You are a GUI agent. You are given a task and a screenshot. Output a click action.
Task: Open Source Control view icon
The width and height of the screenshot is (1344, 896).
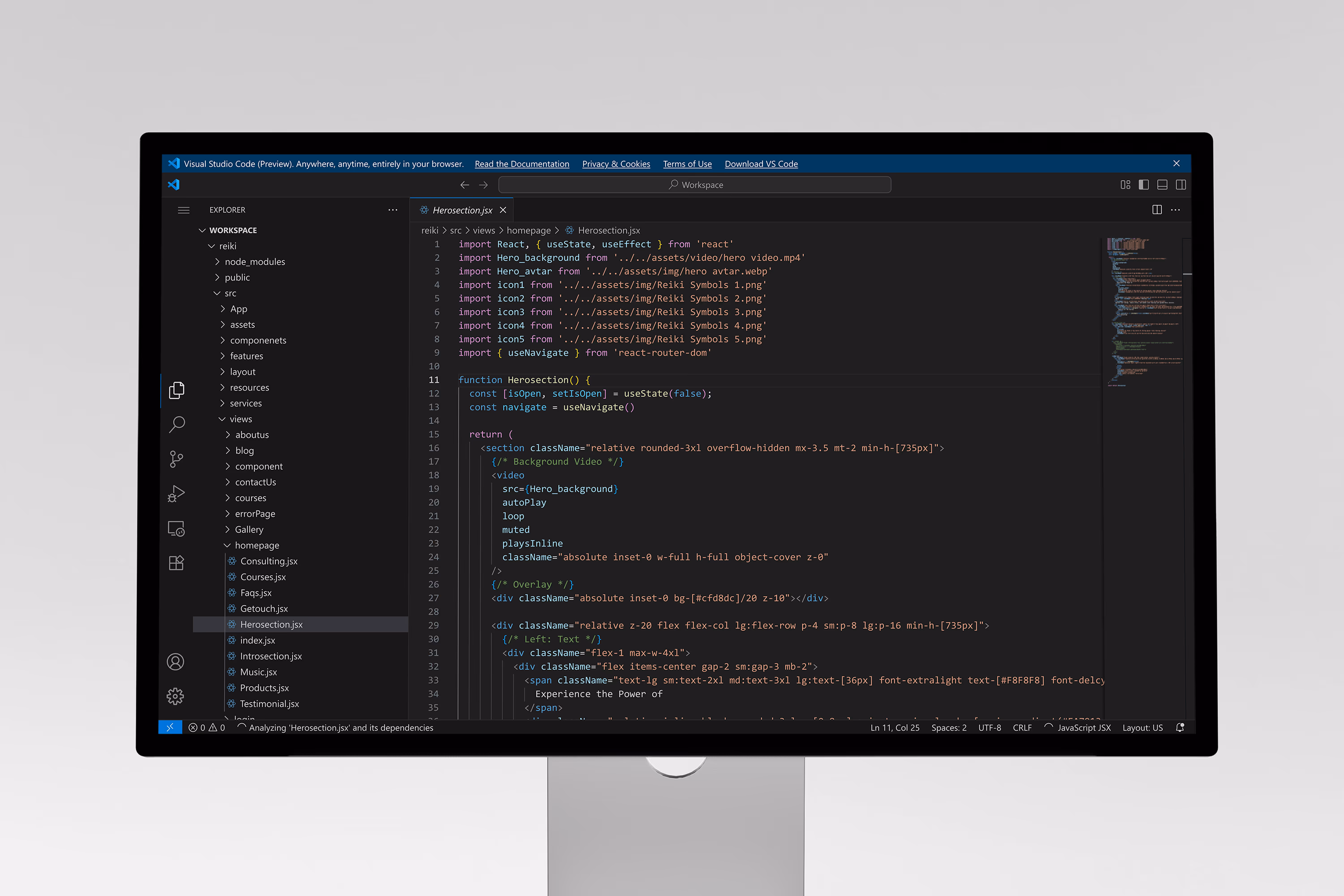pos(177,459)
